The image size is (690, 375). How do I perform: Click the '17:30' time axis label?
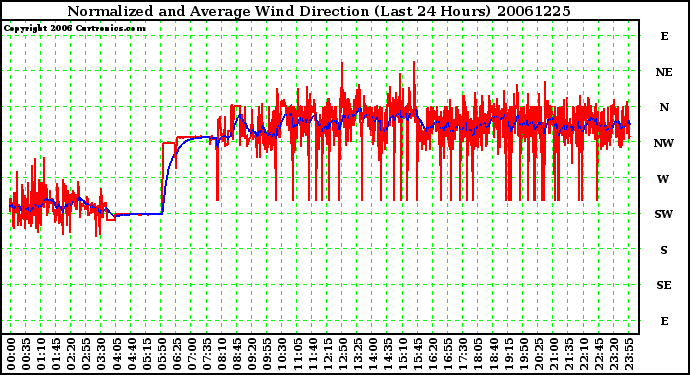click(463, 354)
